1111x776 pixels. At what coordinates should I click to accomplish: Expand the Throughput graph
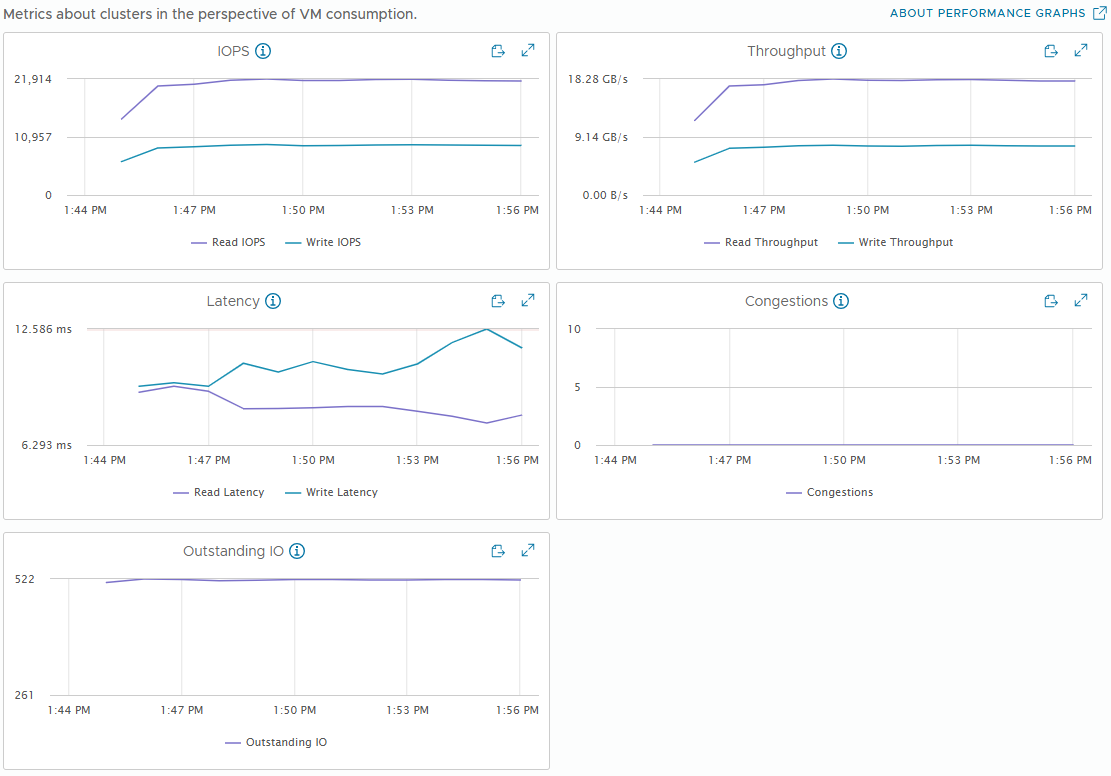(x=1081, y=50)
